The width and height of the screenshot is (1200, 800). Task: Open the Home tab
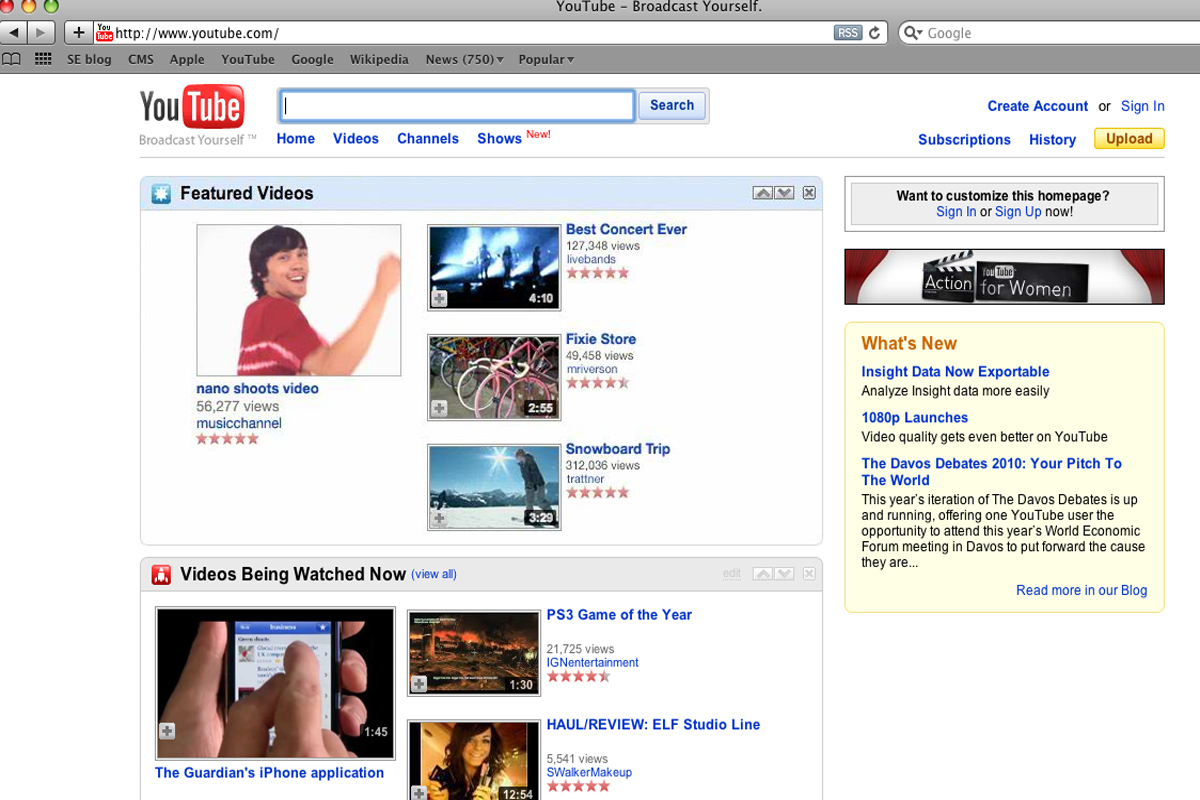pos(296,139)
